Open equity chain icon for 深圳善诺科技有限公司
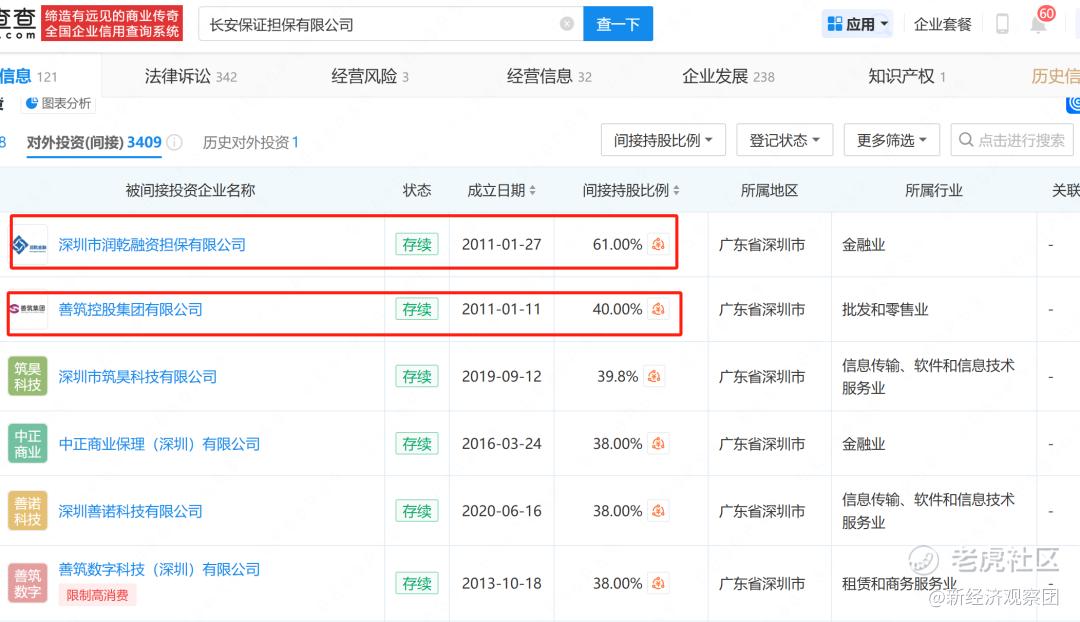The image size is (1080, 622). (658, 511)
